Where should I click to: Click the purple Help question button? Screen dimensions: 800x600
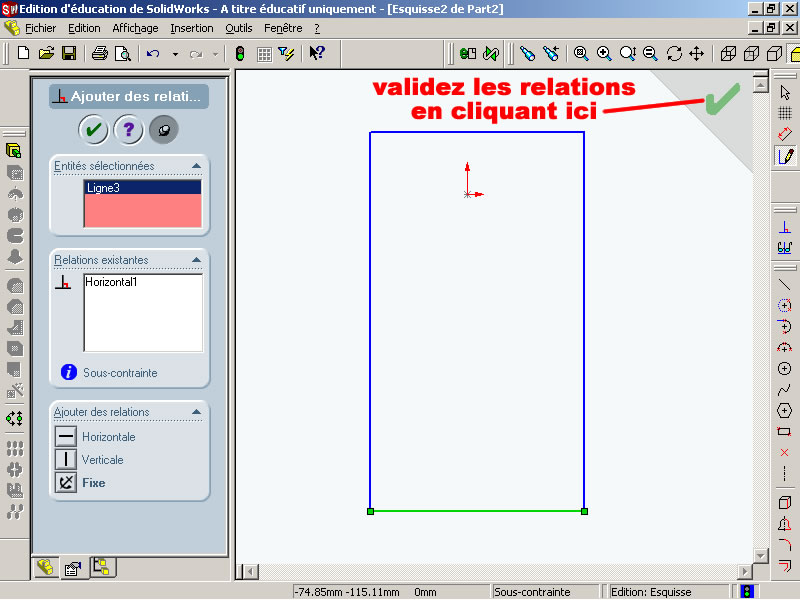click(x=129, y=130)
